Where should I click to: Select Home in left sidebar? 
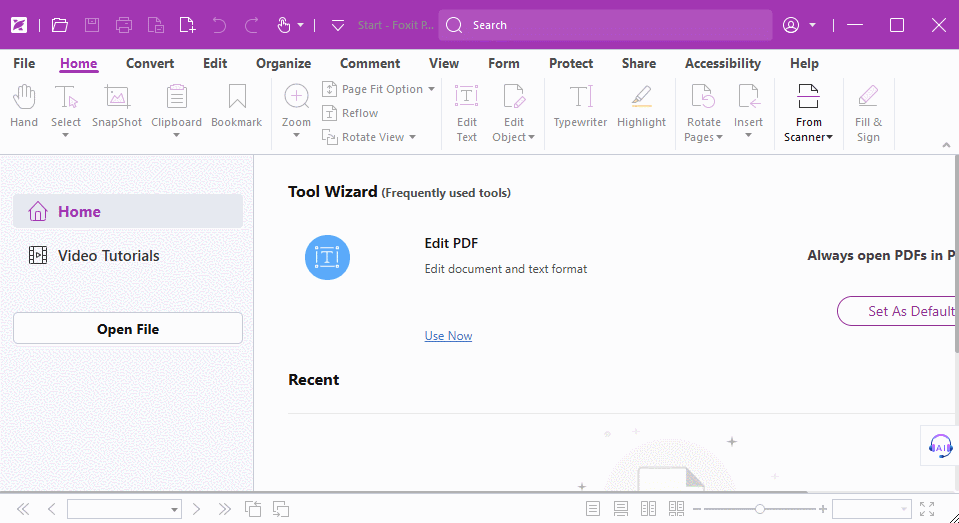128,212
